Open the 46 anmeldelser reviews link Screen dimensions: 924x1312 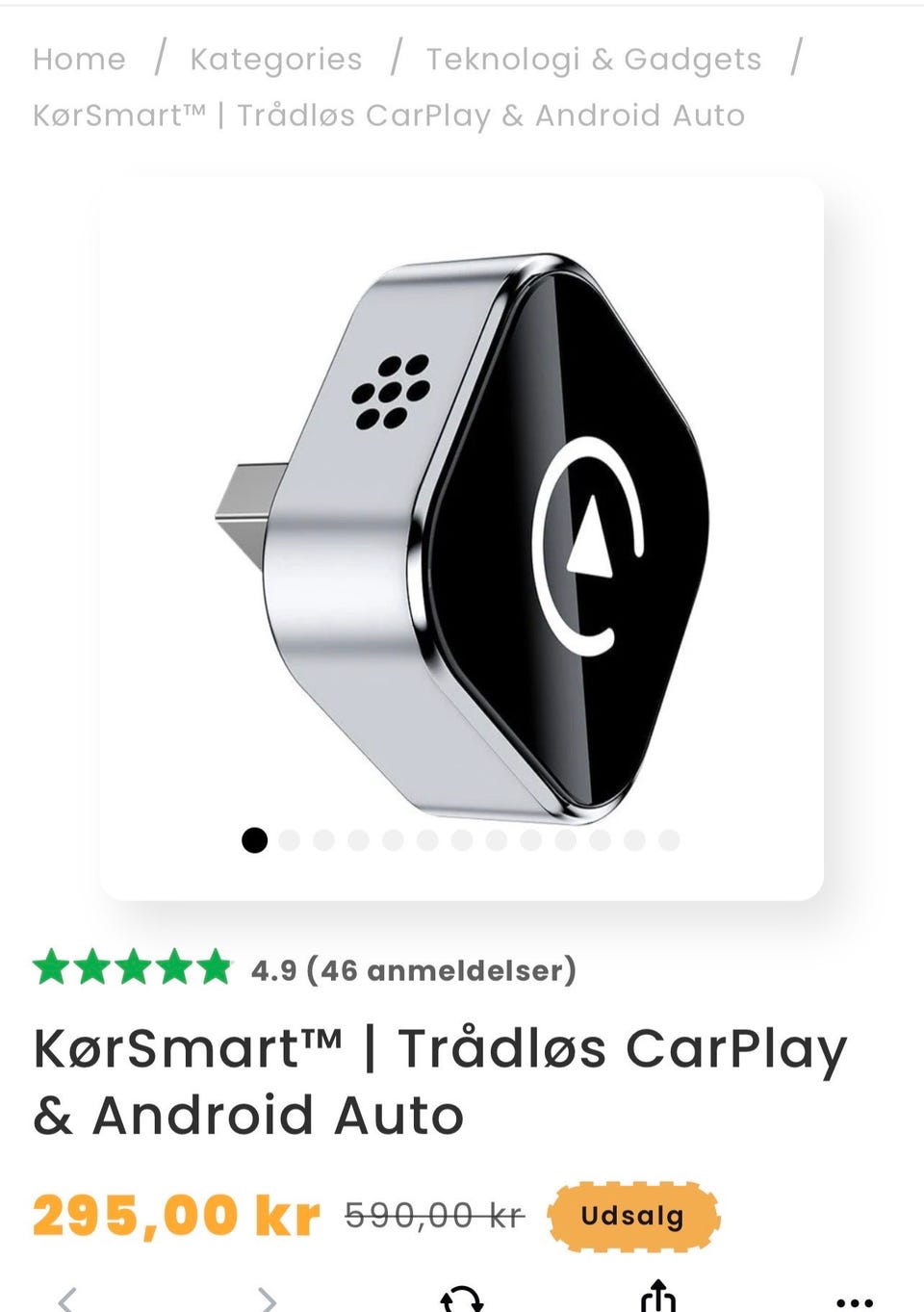tap(442, 970)
